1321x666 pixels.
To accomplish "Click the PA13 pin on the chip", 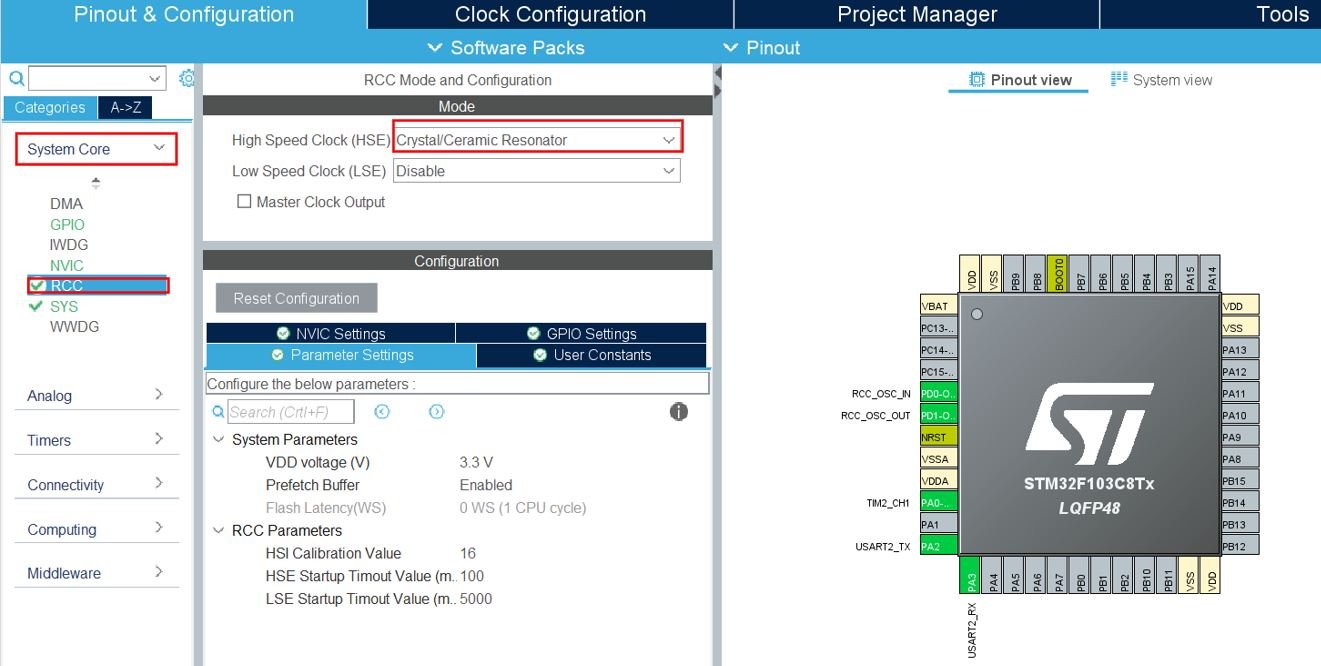I will (x=1240, y=350).
